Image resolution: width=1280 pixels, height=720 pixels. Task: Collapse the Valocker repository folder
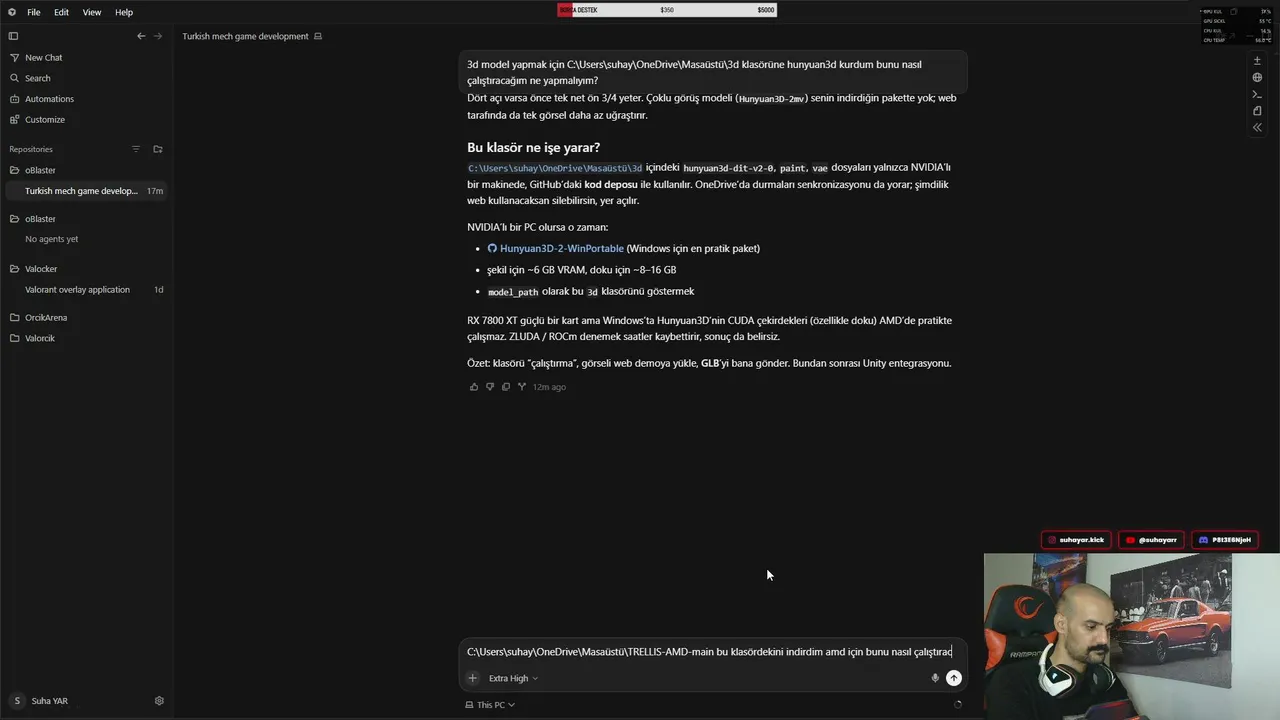click(x=86, y=269)
